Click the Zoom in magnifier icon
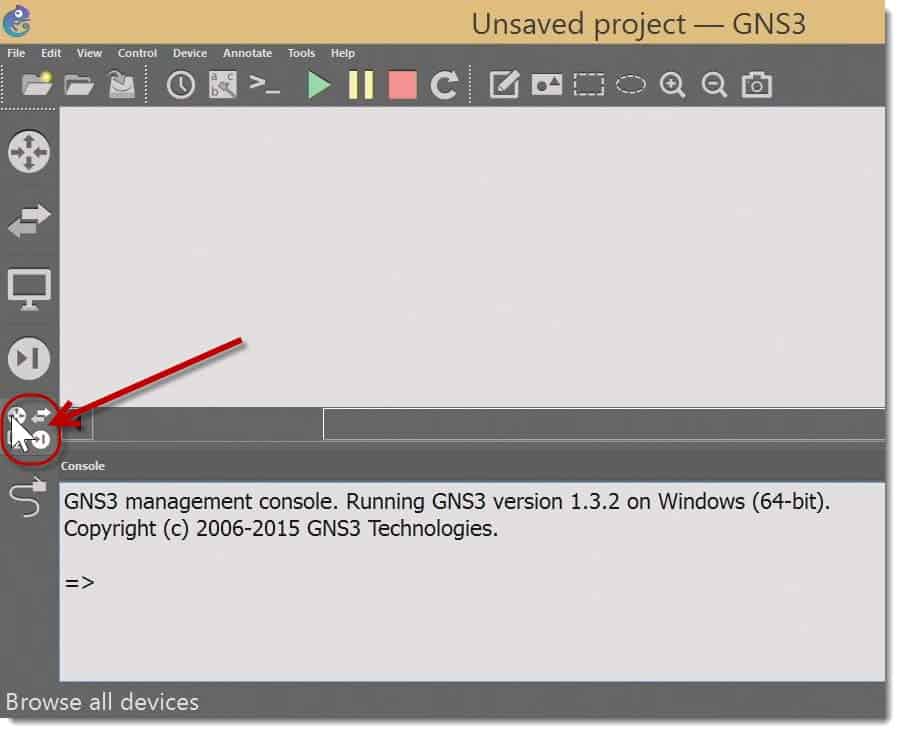 point(672,85)
